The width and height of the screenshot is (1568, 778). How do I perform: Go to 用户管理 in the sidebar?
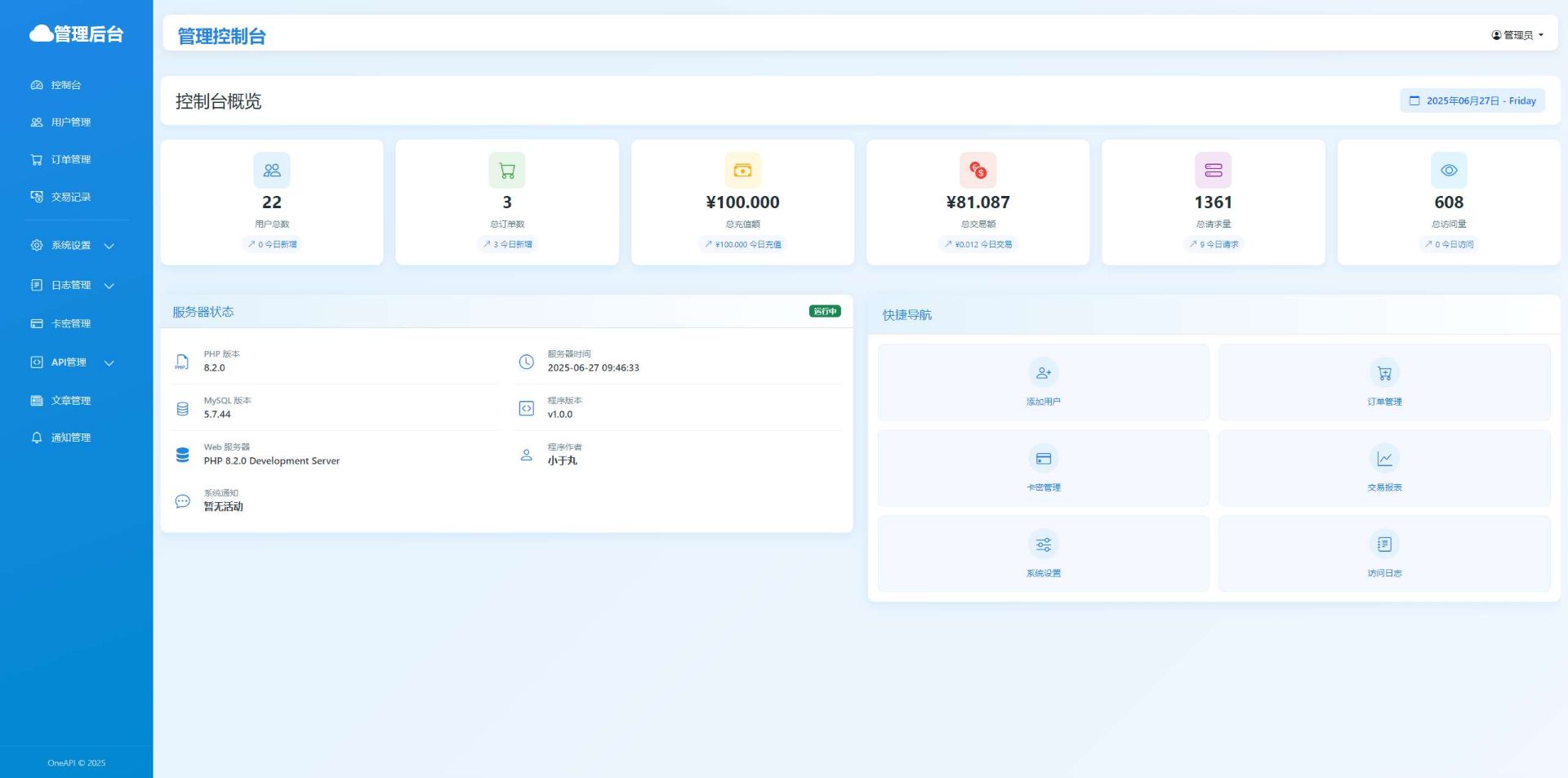click(x=70, y=122)
